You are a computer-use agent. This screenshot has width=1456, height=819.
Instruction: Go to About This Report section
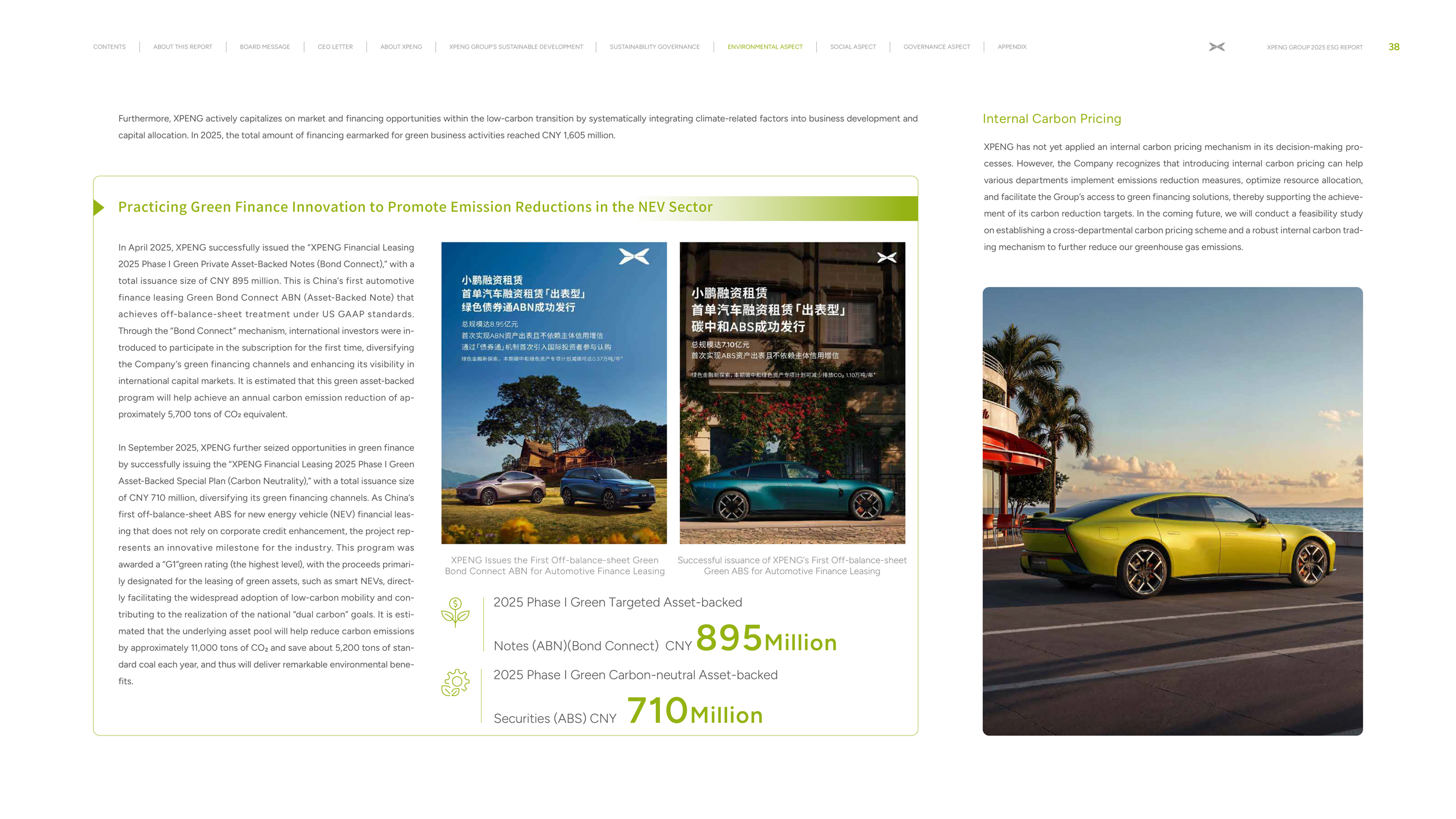click(x=182, y=47)
